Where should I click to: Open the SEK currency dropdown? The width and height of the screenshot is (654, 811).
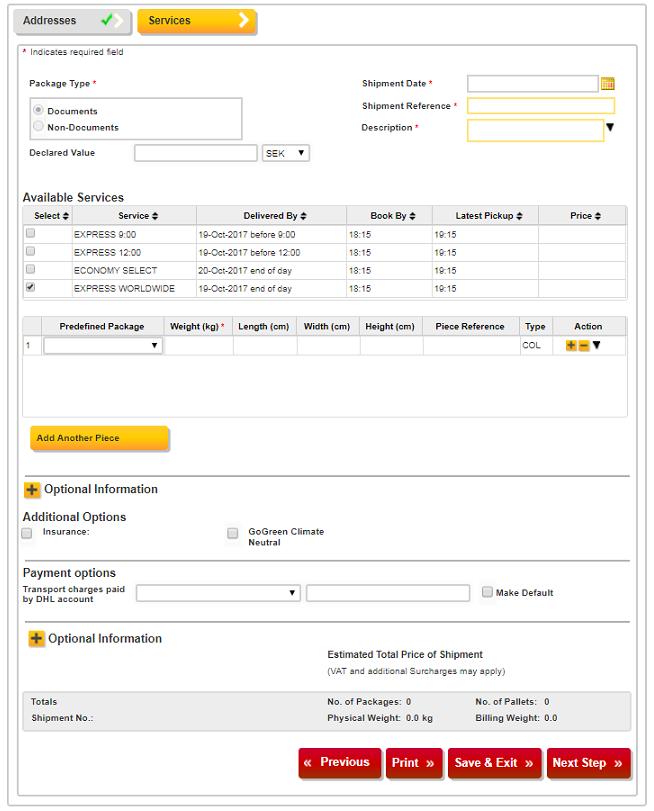tap(286, 153)
